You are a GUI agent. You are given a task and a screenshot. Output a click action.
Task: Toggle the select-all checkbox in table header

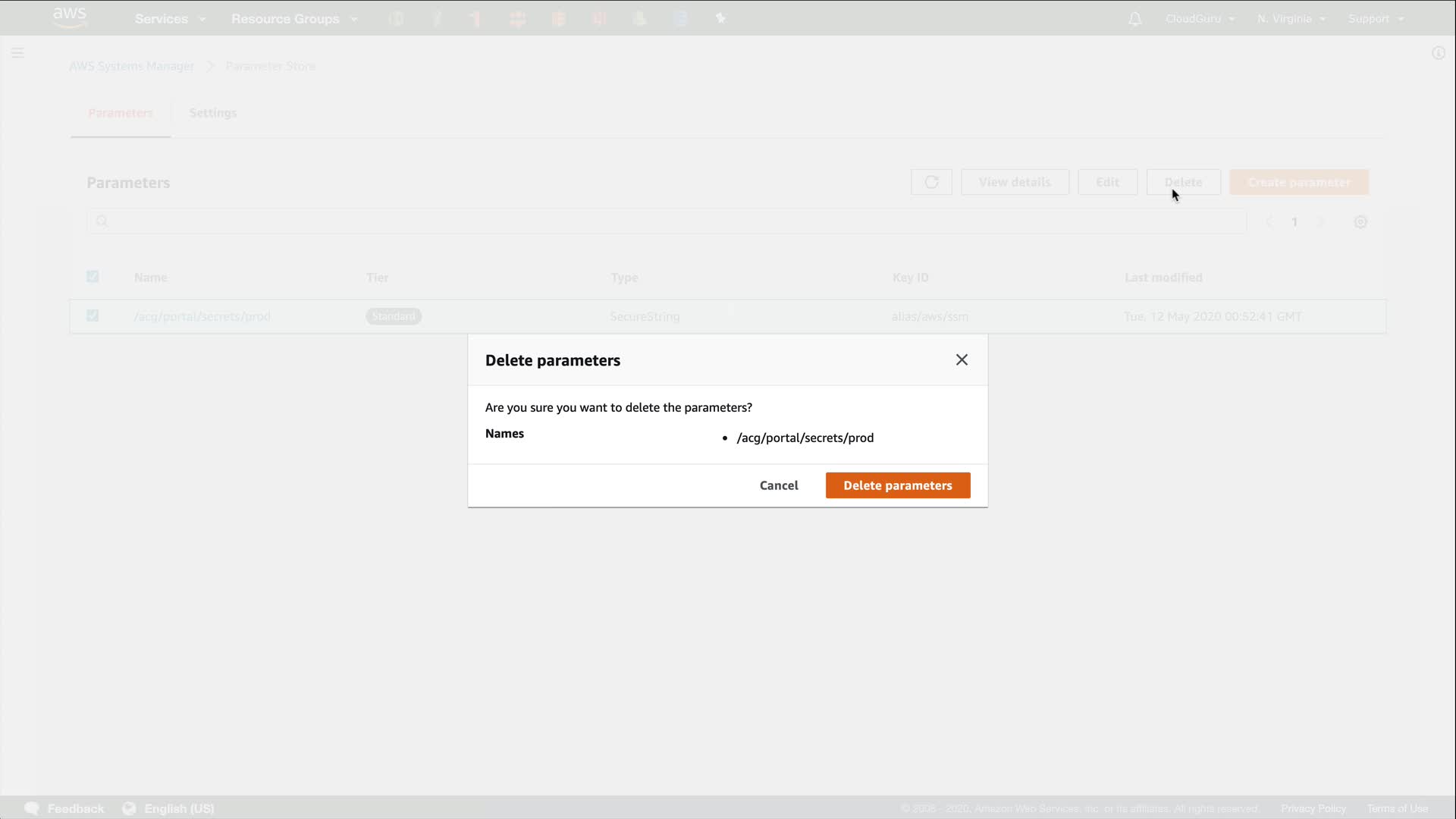pos(93,277)
